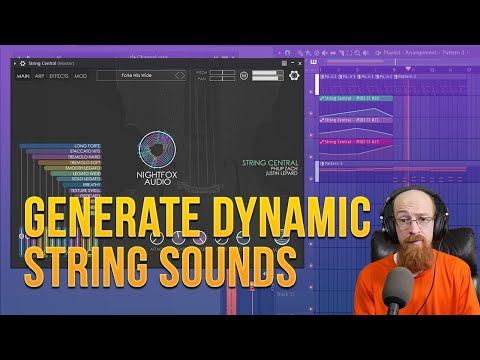The height and width of the screenshot is (360, 480).
Task: Select the Slice tool in Playlist
Action: coord(341,53)
